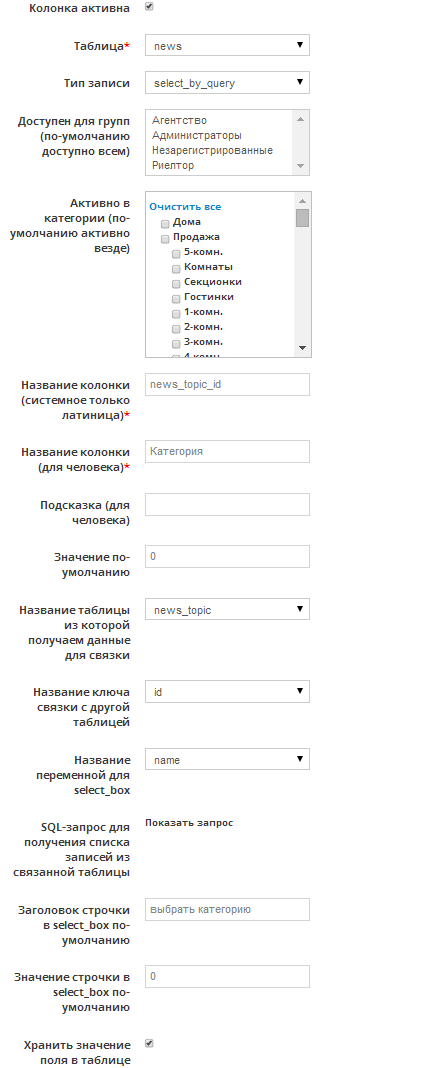The height and width of the screenshot is (1068, 440).
Task: Click the 'Очистить все' link
Action: [x=185, y=207]
